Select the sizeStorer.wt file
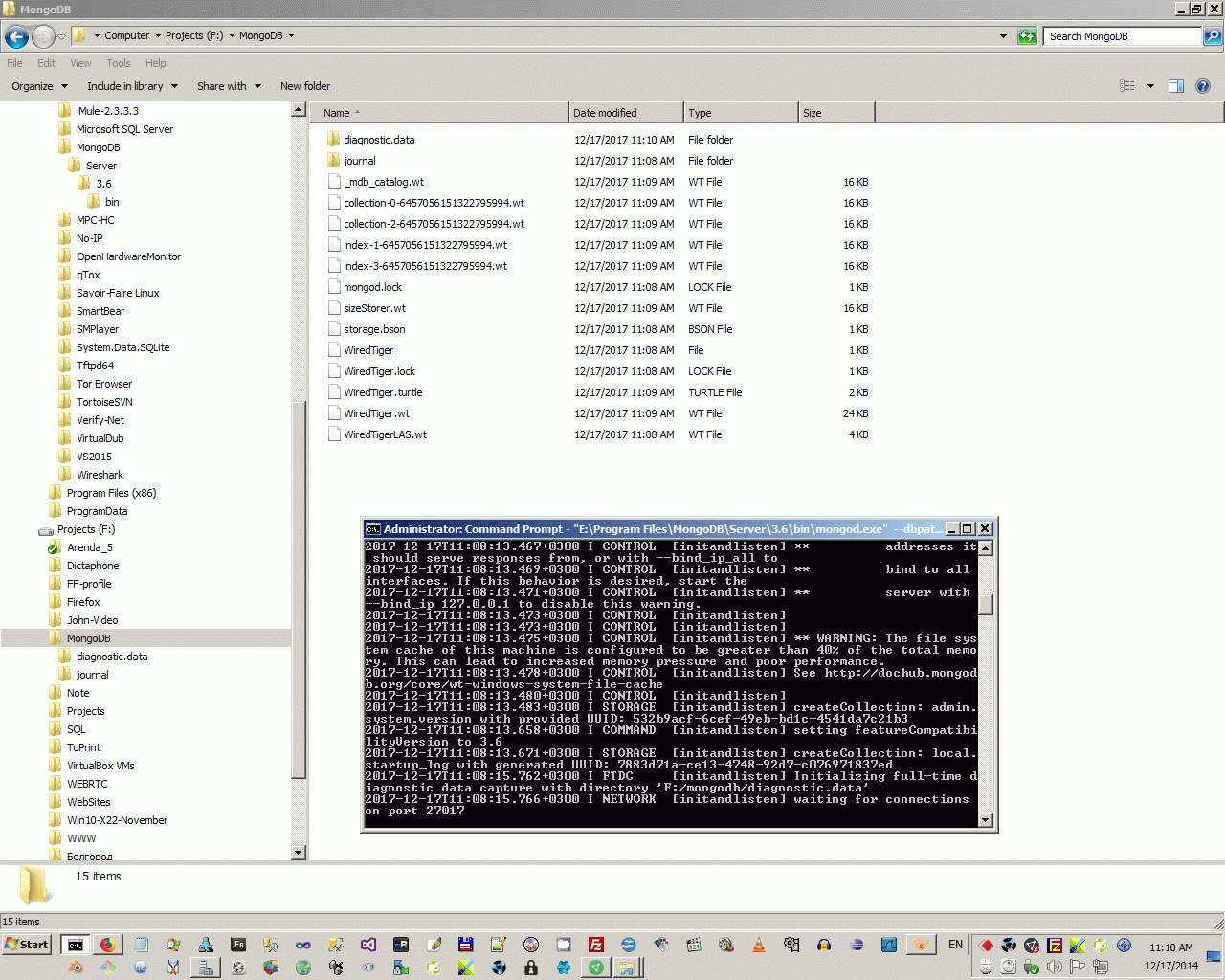 coord(374,308)
